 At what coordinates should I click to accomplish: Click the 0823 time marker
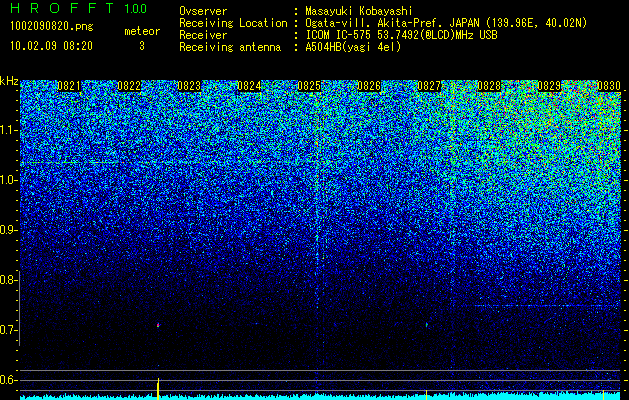pyautogui.click(x=189, y=86)
